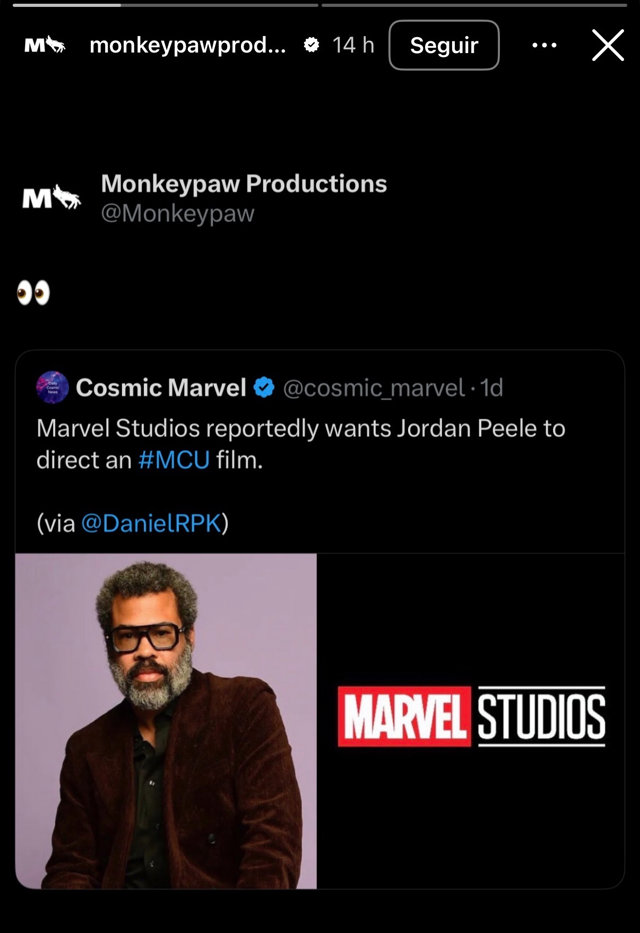Open the three-dot more options menu
Image resolution: width=640 pixels, height=933 pixels.
[544, 45]
